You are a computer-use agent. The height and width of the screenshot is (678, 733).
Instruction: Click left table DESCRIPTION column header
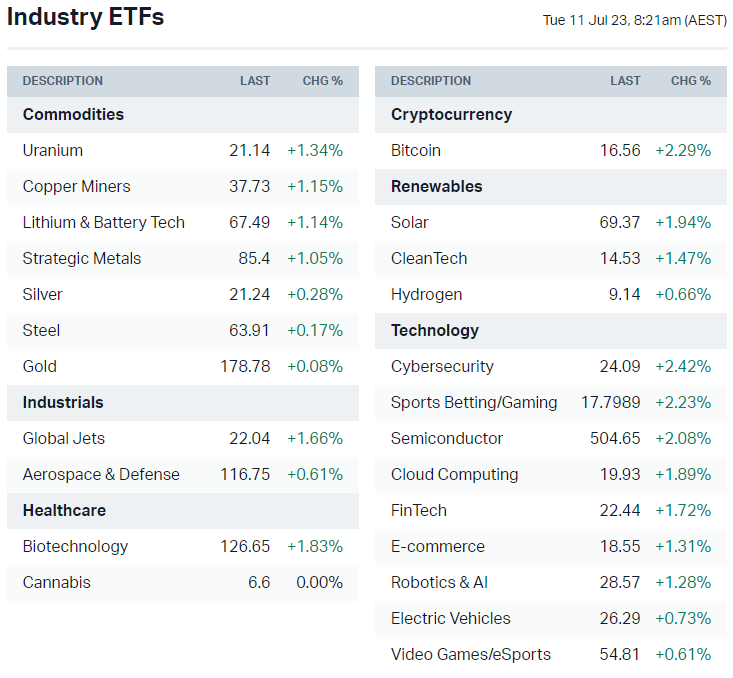62,81
